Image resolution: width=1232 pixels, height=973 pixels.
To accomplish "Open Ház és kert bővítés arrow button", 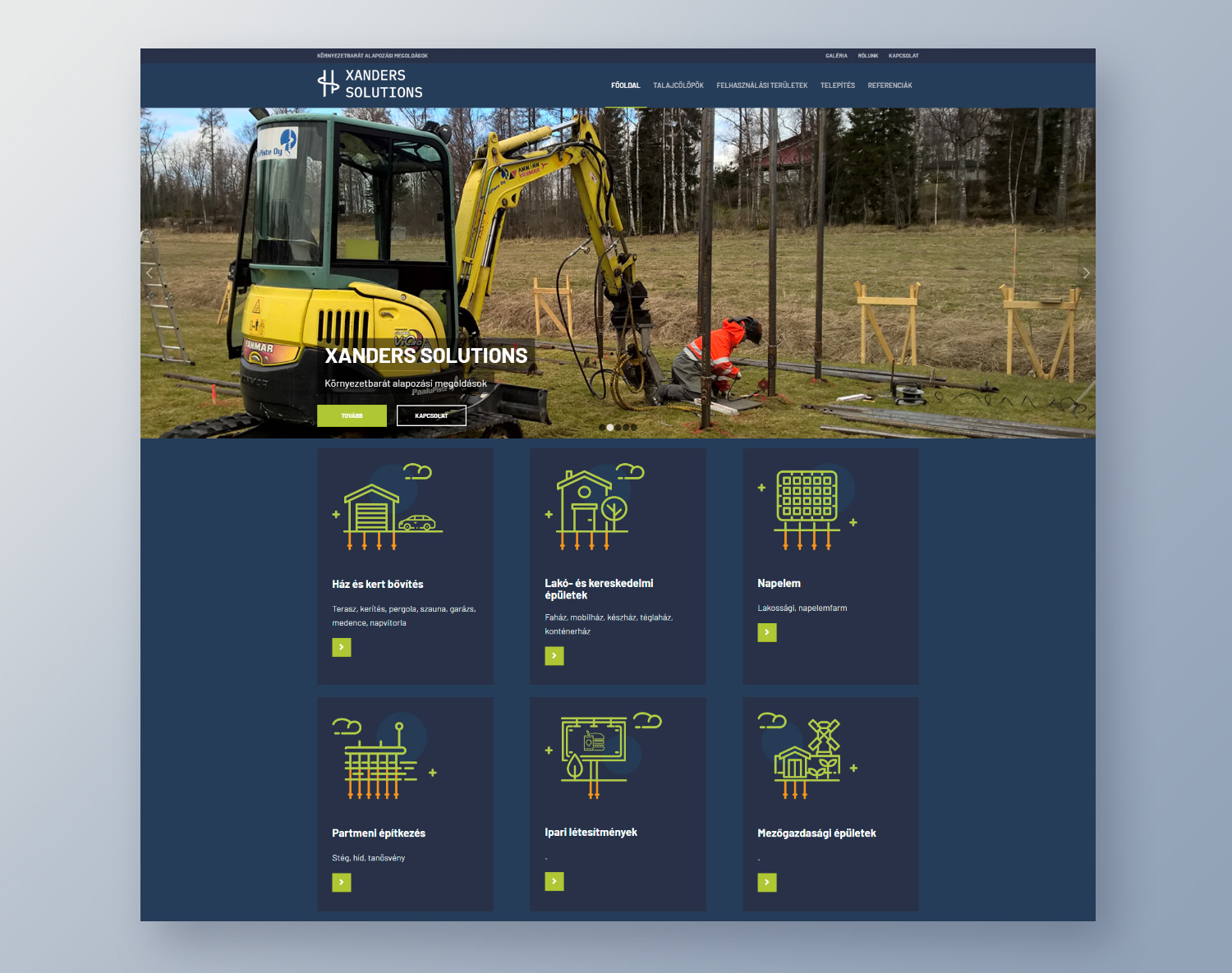I will pos(342,648).
